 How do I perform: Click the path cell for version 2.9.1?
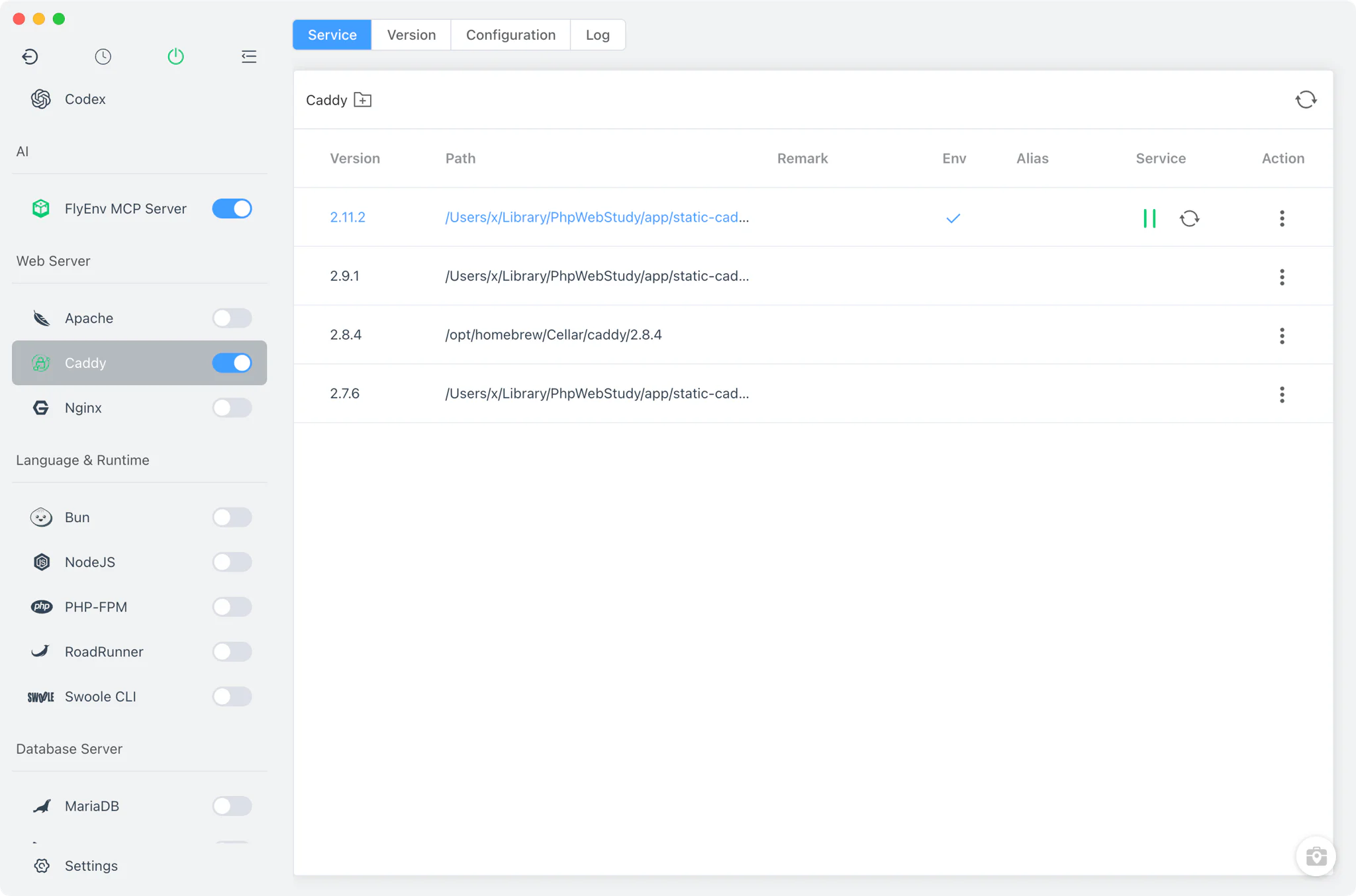pyautogui.click(x=597, y=276)
